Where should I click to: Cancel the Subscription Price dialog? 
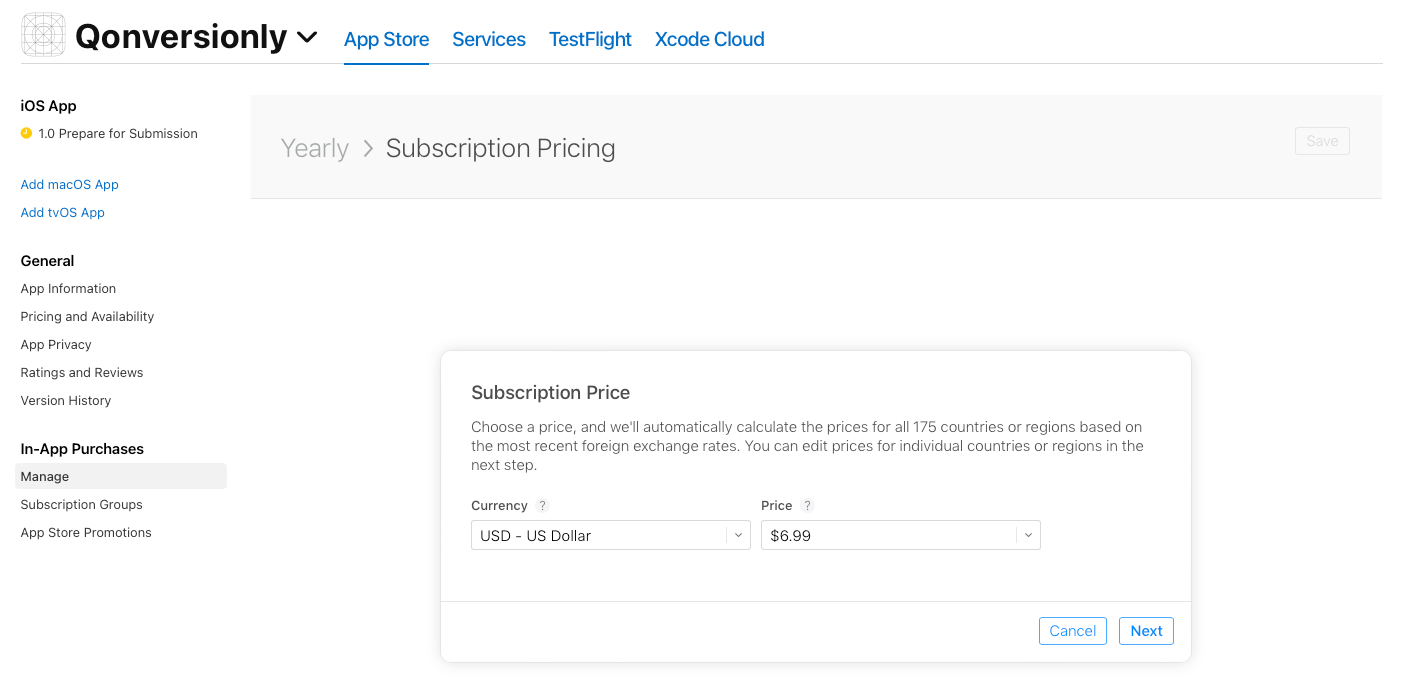point(1073,631)
